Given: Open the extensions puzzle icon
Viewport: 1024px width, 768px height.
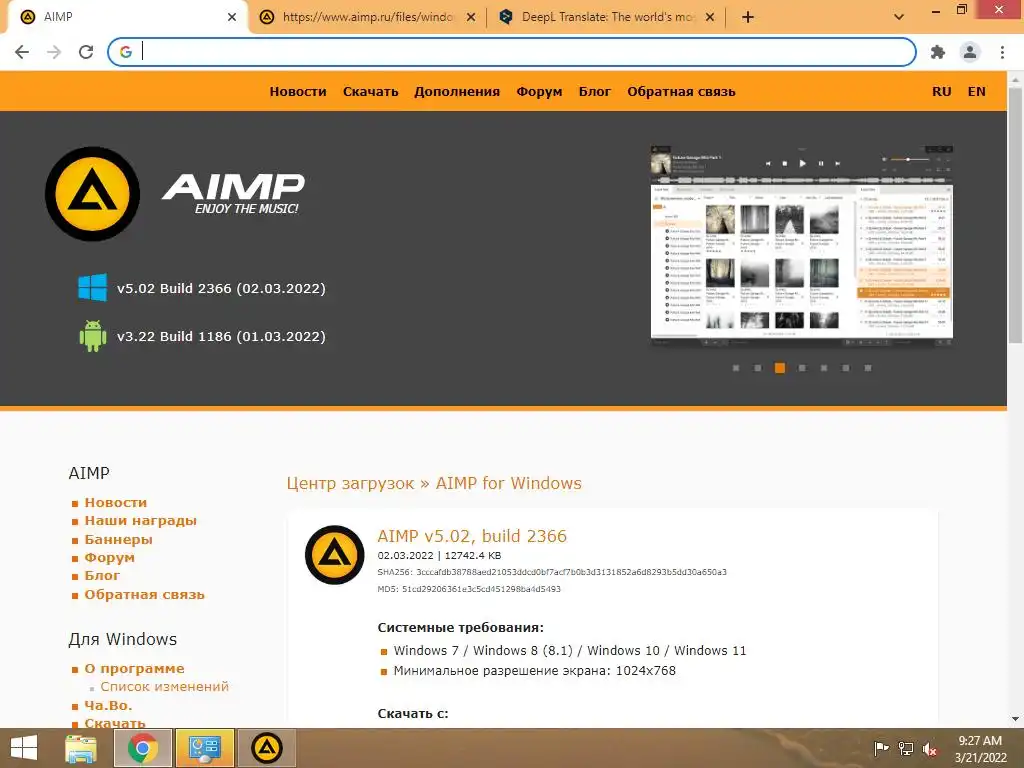Looking at the screenshot, I should tap(938, 52).
